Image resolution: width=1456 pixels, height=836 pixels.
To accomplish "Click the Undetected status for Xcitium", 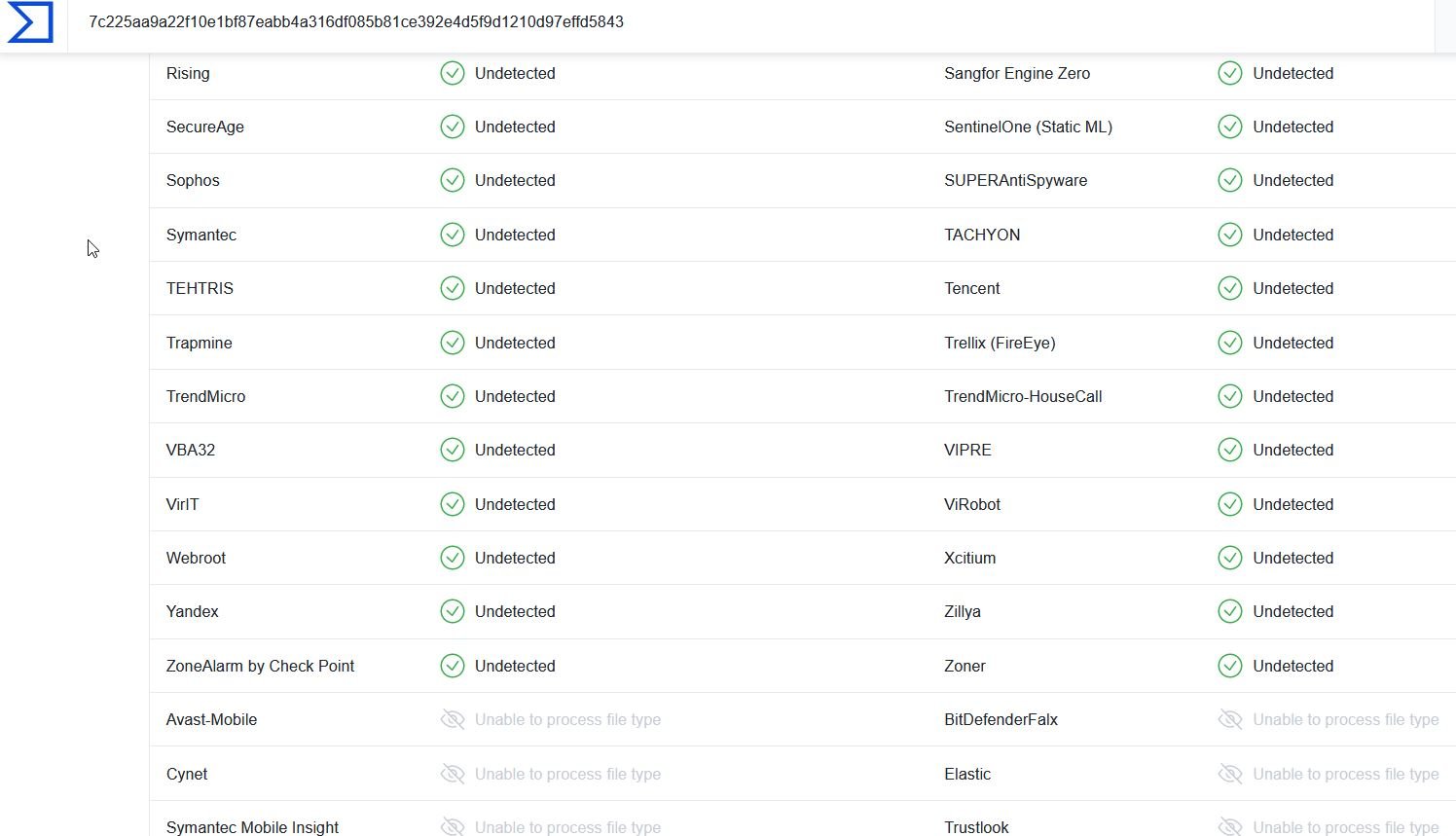I will (1292, 558).
